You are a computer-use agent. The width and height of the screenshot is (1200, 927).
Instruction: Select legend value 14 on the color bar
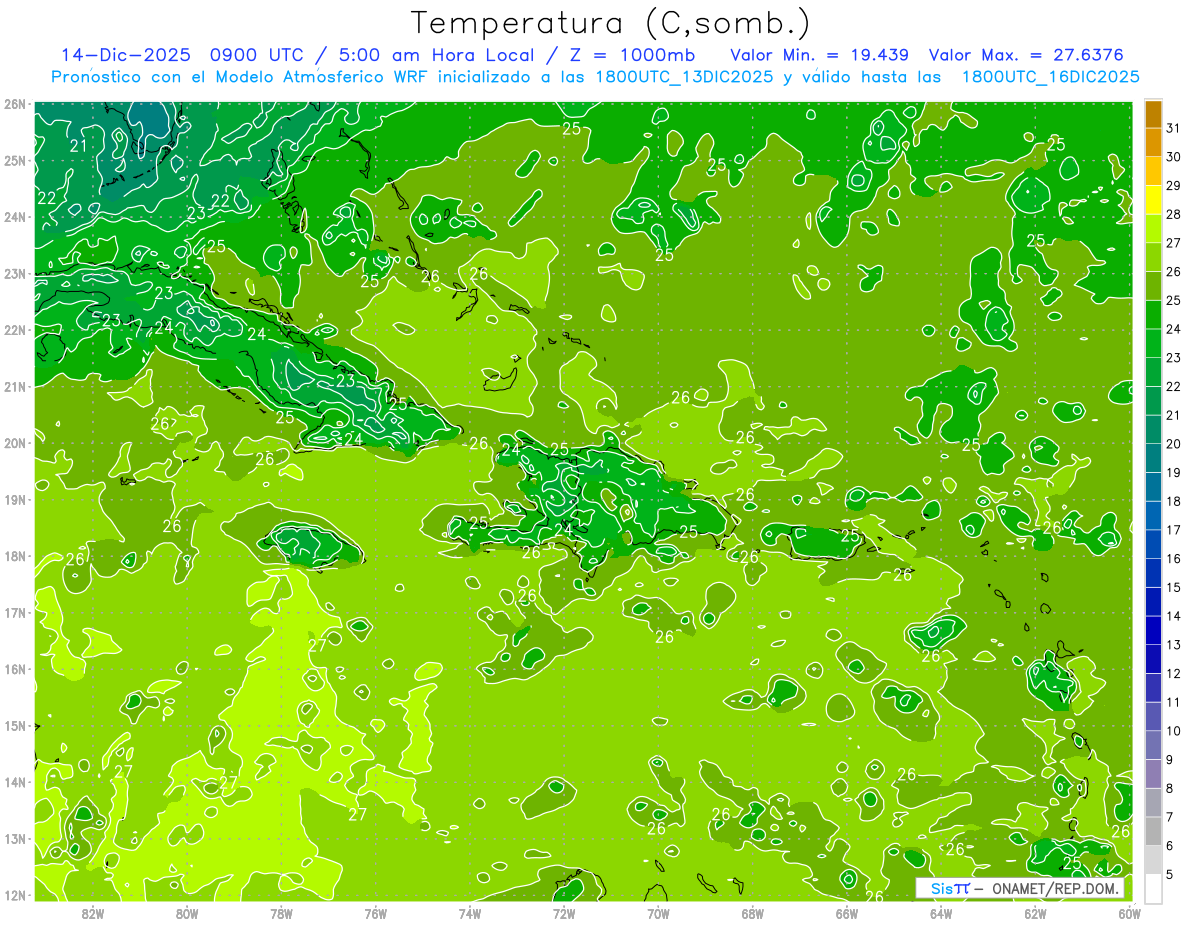coord(1173,616)
